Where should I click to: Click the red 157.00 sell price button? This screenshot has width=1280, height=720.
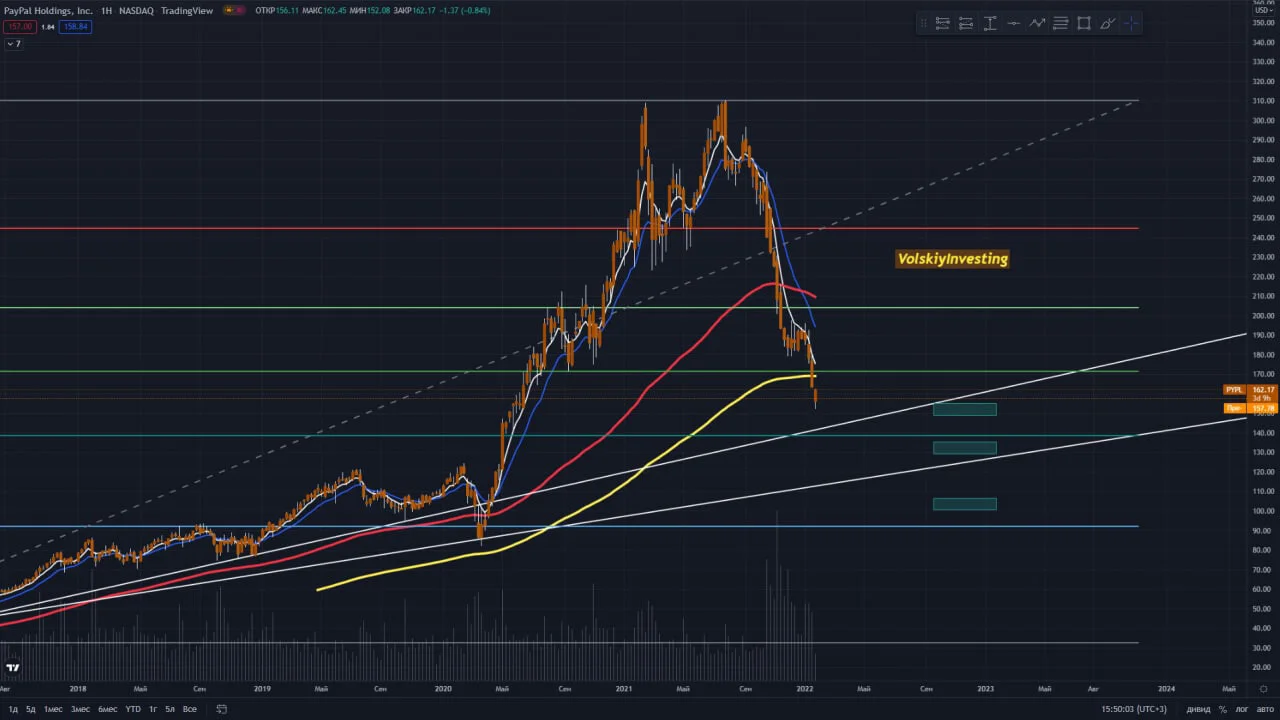pyautogui.click(x=19, y=26)
